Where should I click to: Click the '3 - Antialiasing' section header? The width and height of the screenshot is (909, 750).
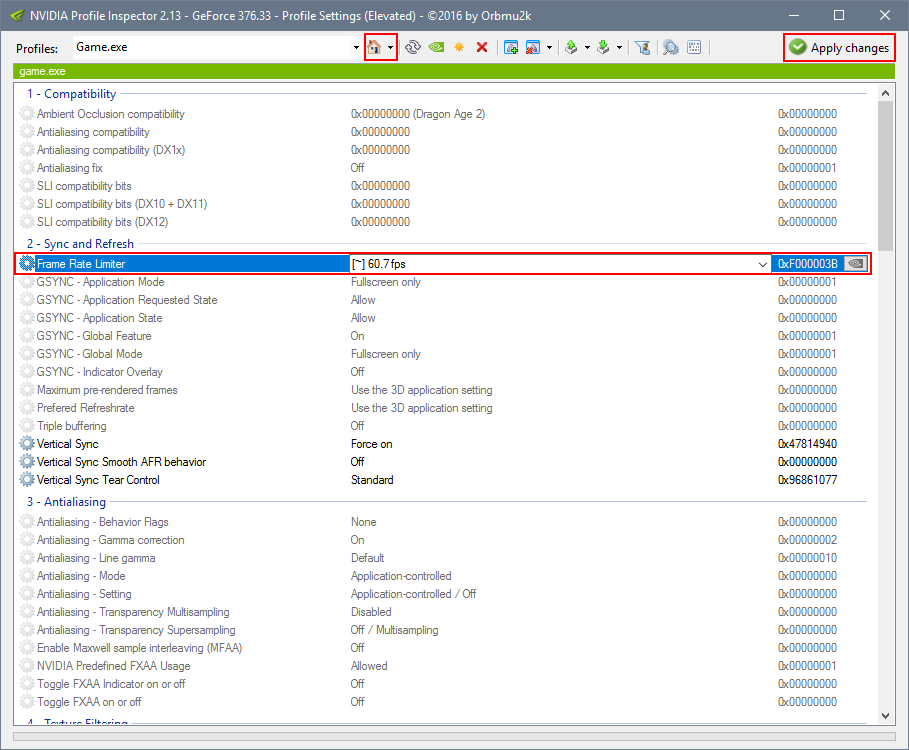66,502
